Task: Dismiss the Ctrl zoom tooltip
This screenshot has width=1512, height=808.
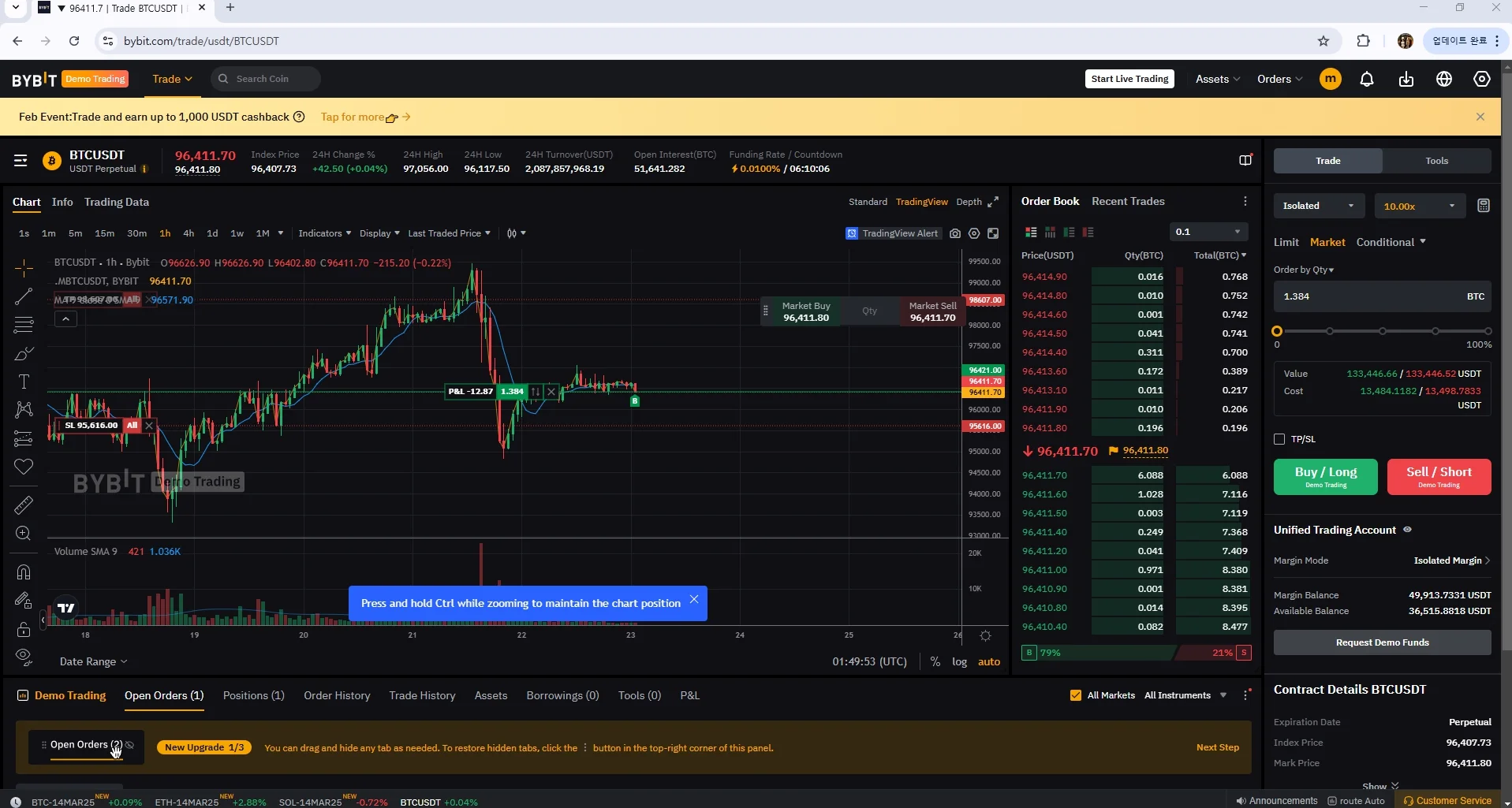Action: 694,599
